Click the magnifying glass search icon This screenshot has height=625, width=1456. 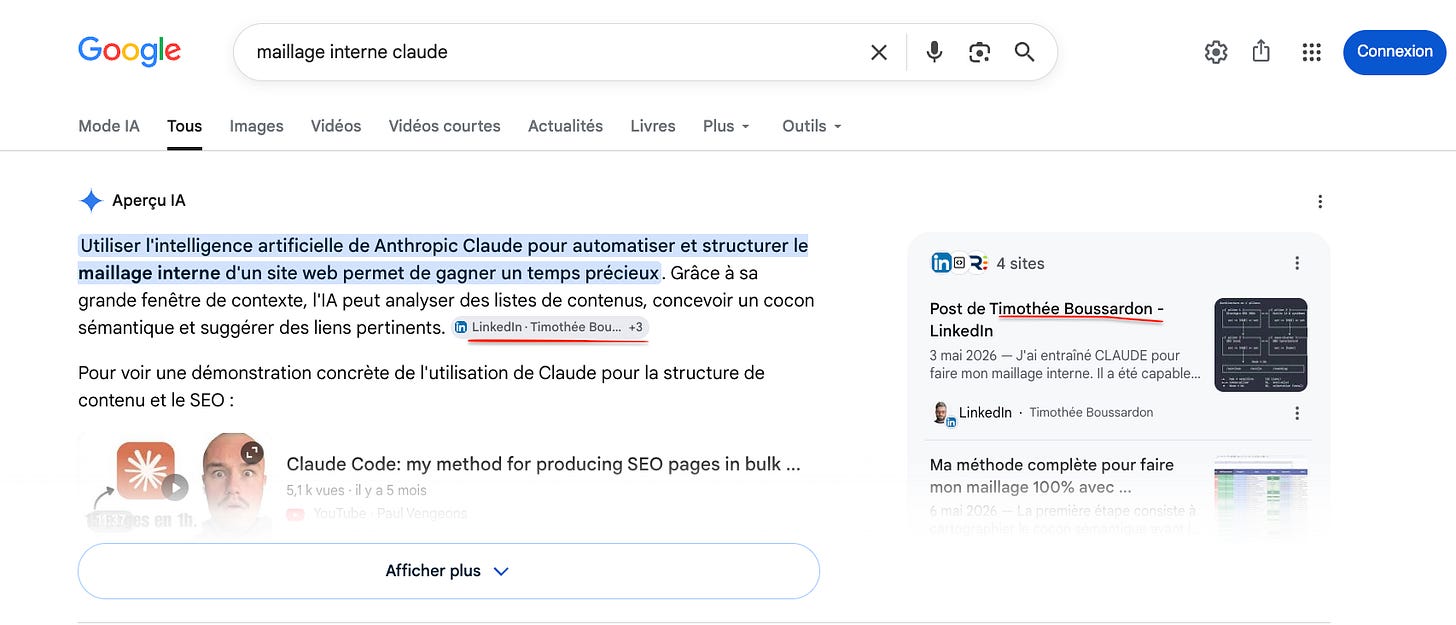coord(1024,52)
